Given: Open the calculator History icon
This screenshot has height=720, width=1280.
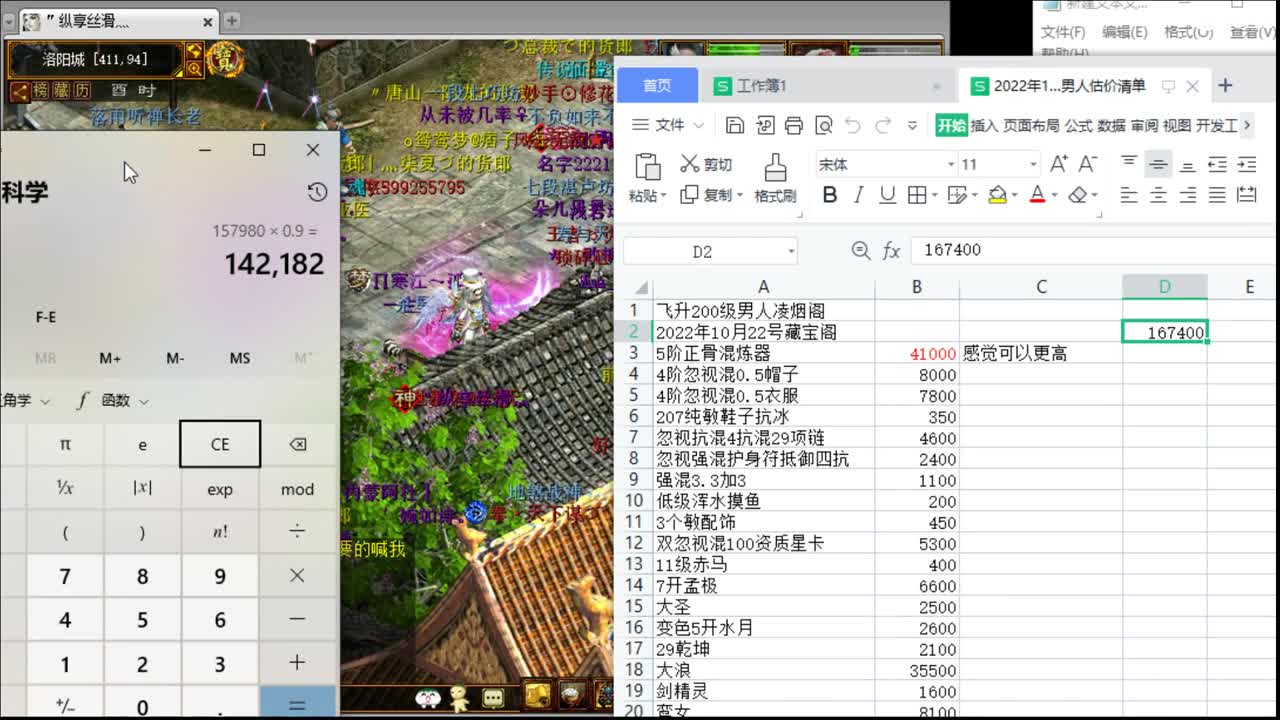Looking at the screenshot, I should point(317,192).
